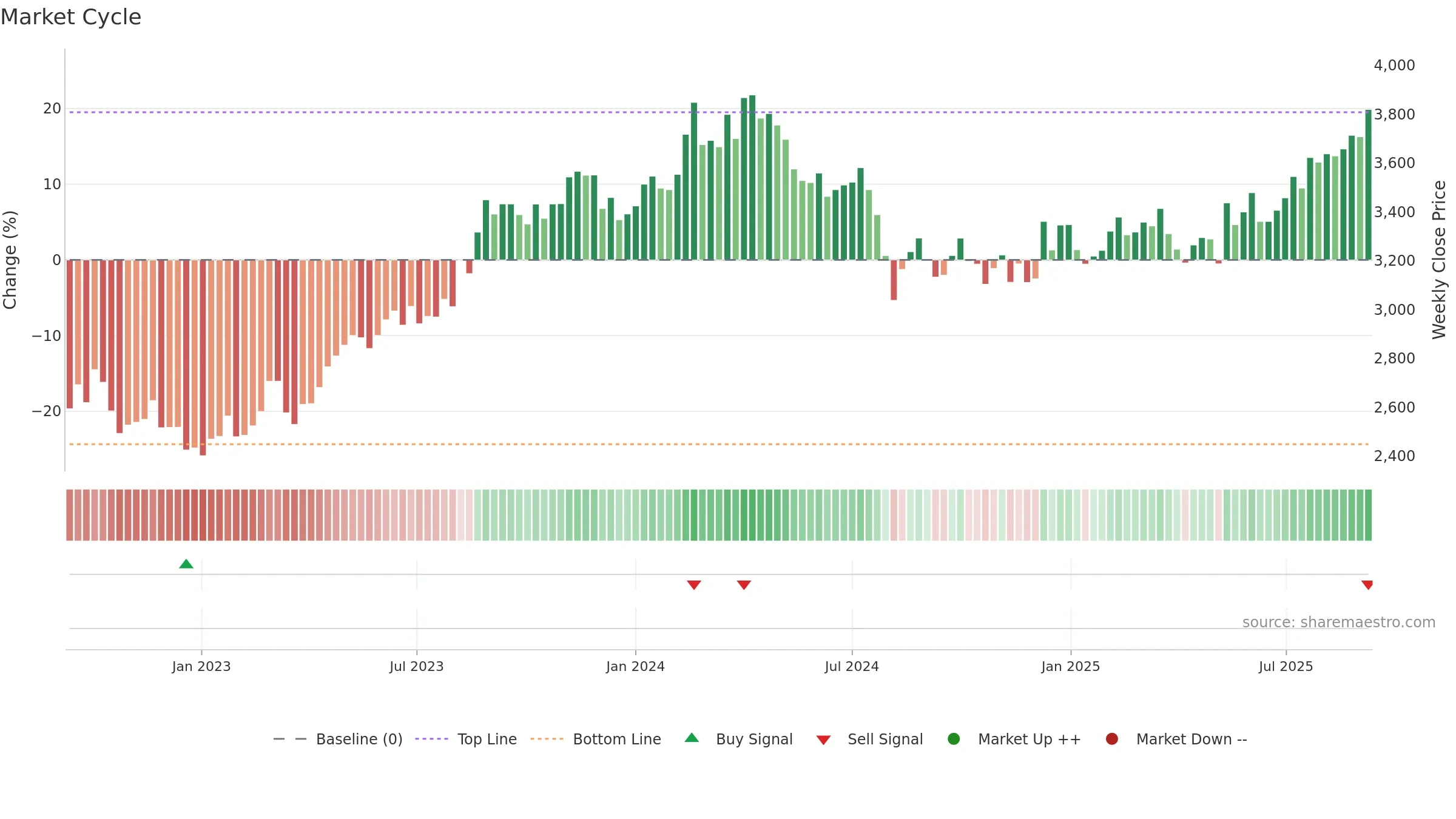Click the red Market Down -- circle icon
1456x819 pixels.
pos(1112,739)
